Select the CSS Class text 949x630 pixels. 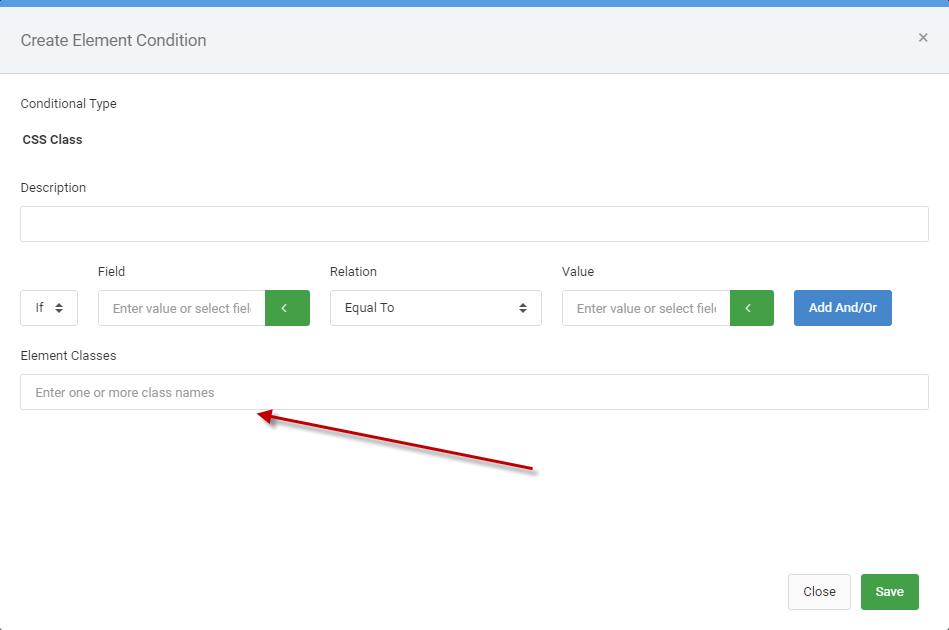53,140
